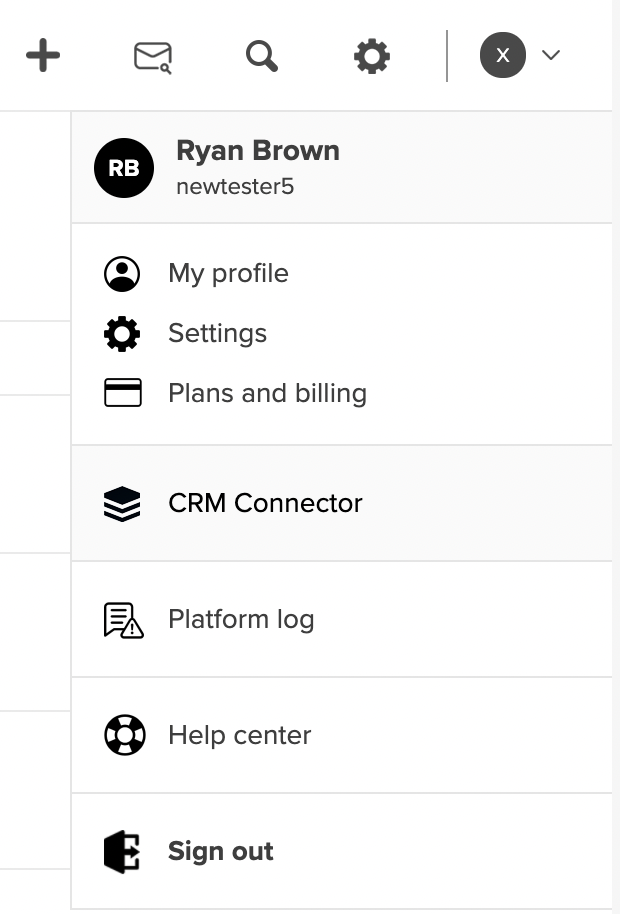The image size is (620, 914).
Task: Open the mail search envelope icon
Action: tap(152, 56)
